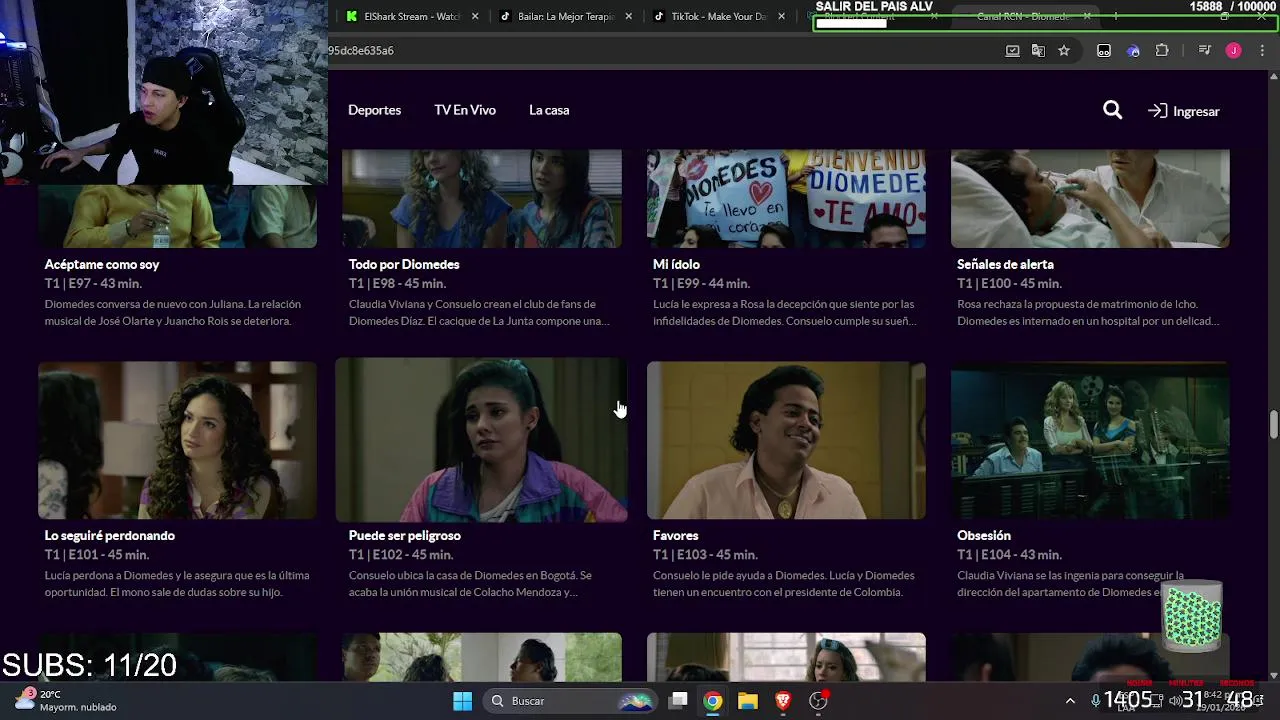The width and height of the screenshot is (1280, 720).
Task: Play the Señales de alerta thumbnail
Action: [x=1090, y=198]
